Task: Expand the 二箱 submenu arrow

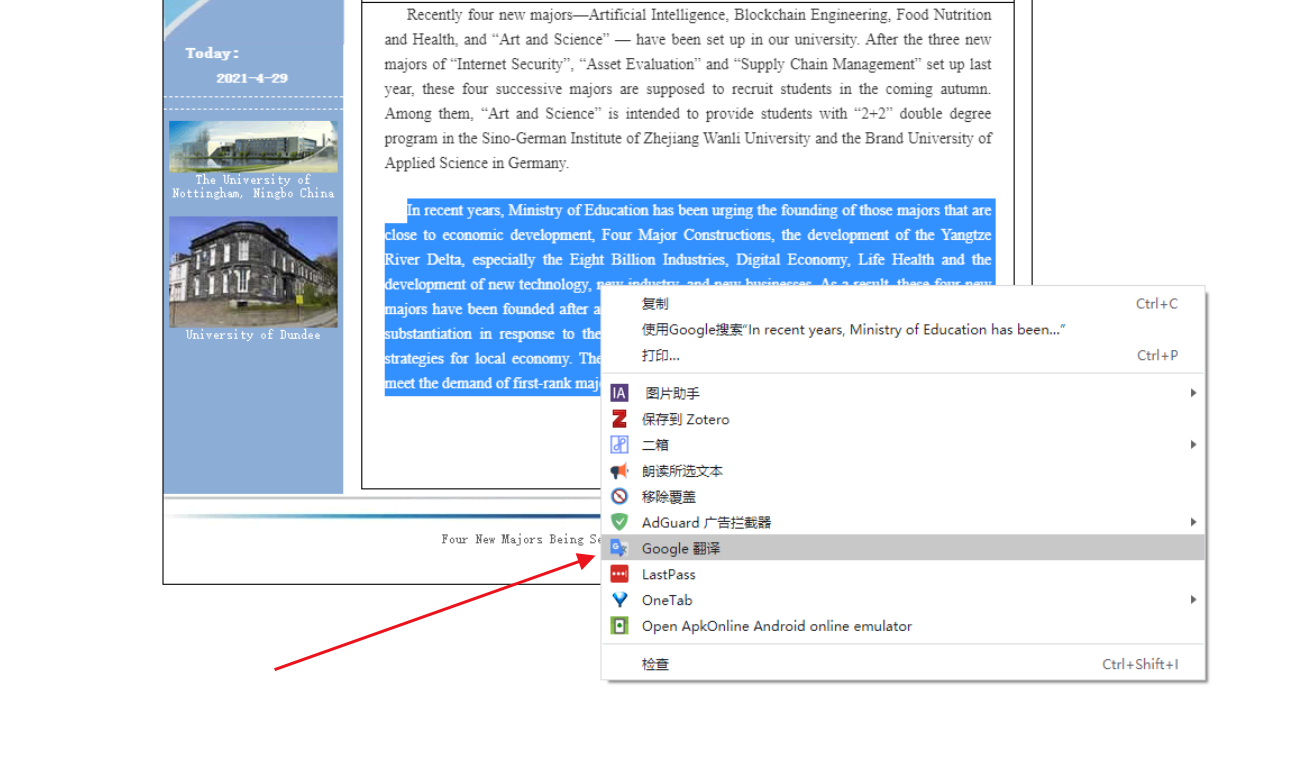Action: click(1193, 445)
